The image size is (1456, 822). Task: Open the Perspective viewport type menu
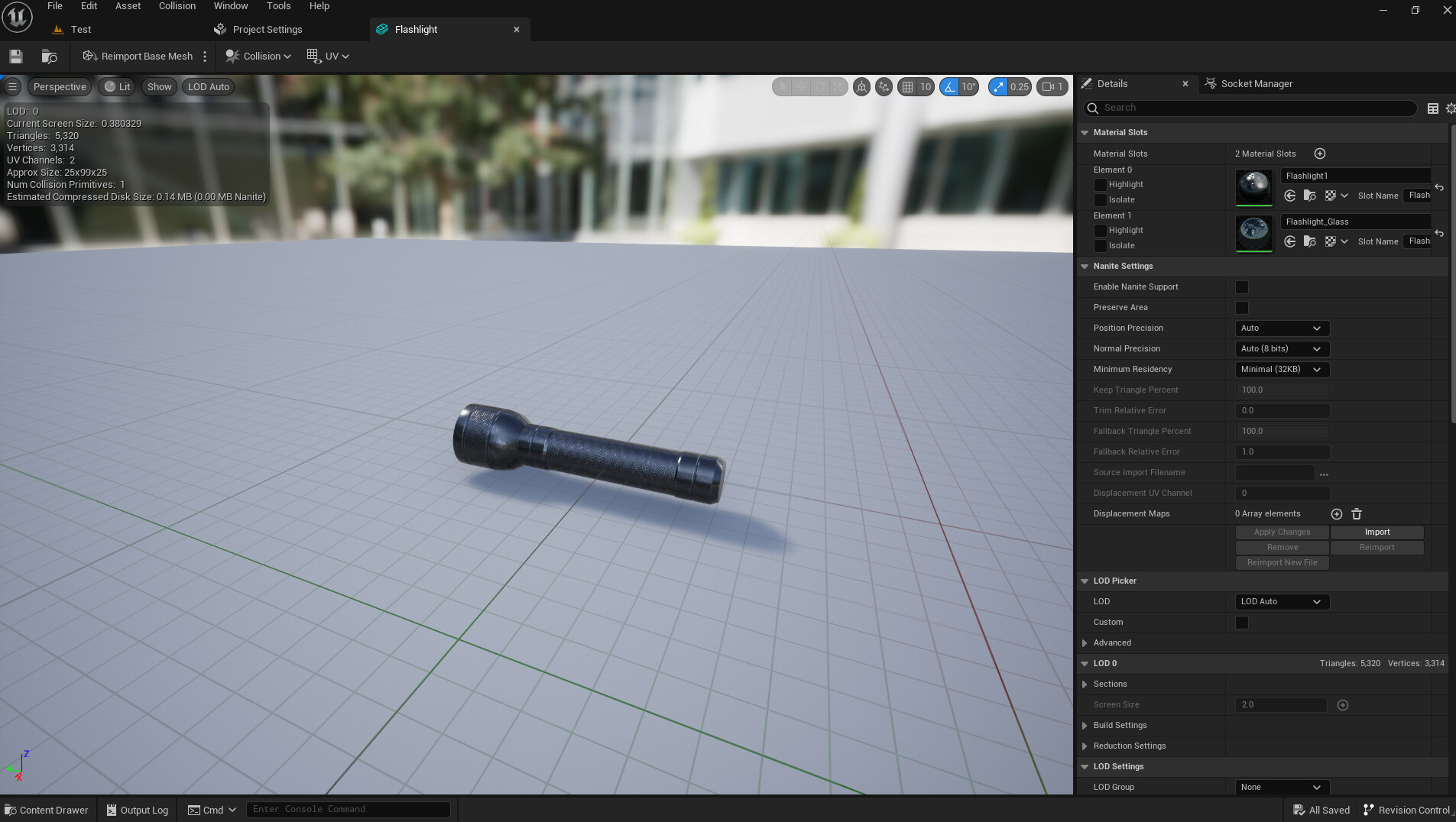tap(60, 87)
